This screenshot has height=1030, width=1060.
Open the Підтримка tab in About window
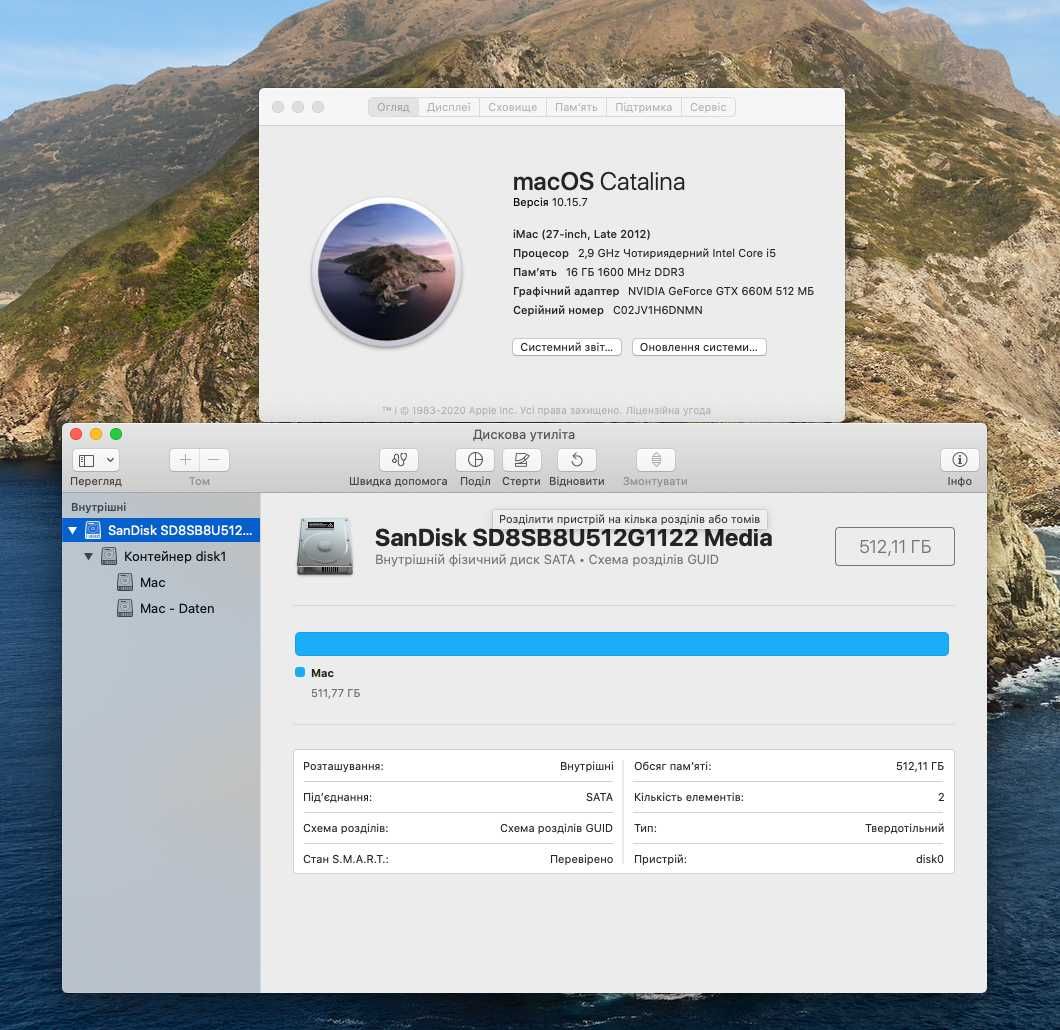pyautogui.click(x=644, y=107)
